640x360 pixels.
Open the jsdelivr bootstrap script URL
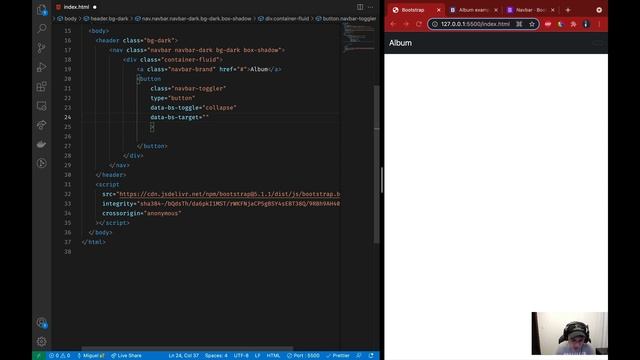coord(229,194)
